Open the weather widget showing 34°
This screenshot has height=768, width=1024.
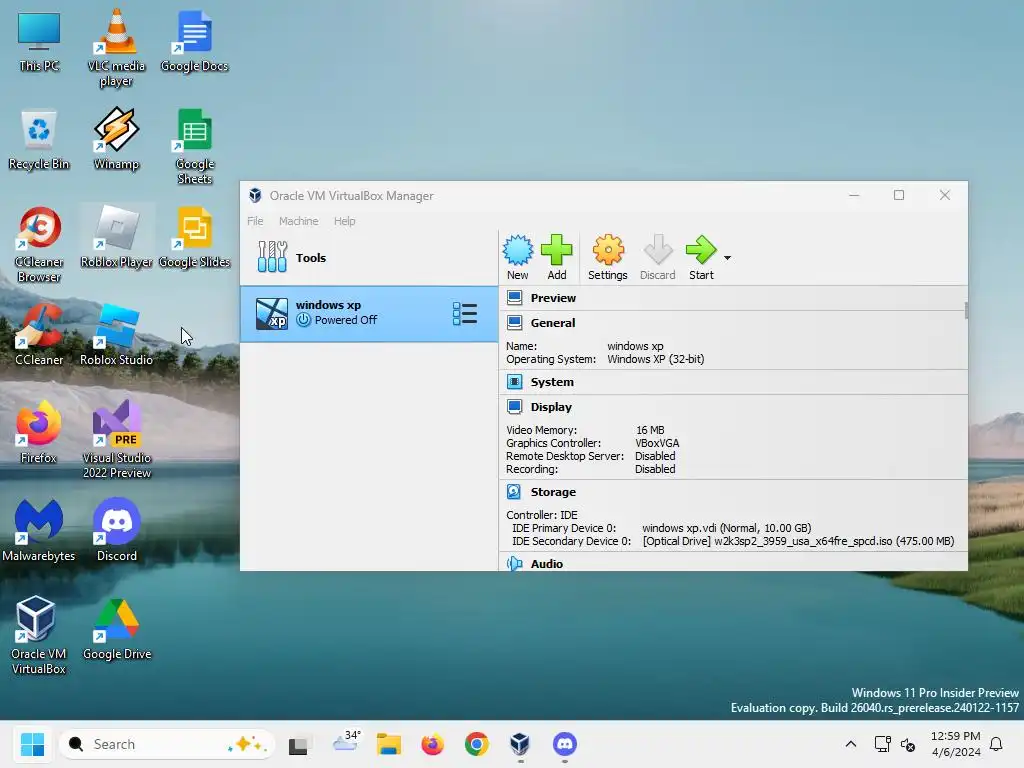pyautogui.click(x=345, y=743)
